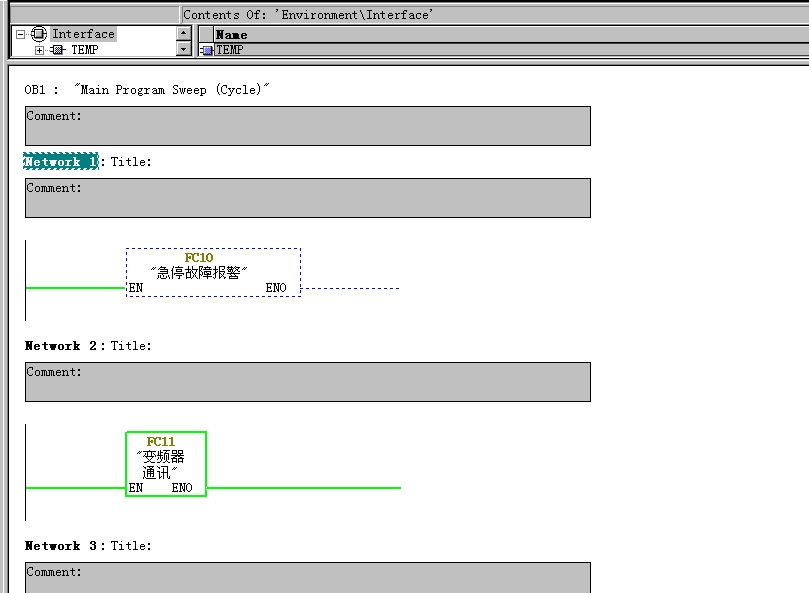Select TEMP label in the interface tree
The height and width of the screenshot is (593, 809).
(x=85, y=50)
